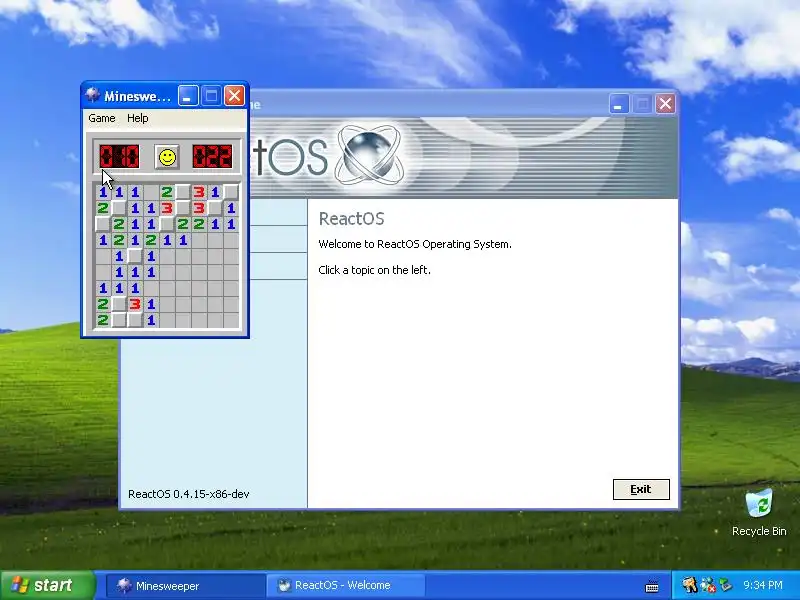Click the green 2 in the top row
The image size is (800, 600).
point(167,192)
